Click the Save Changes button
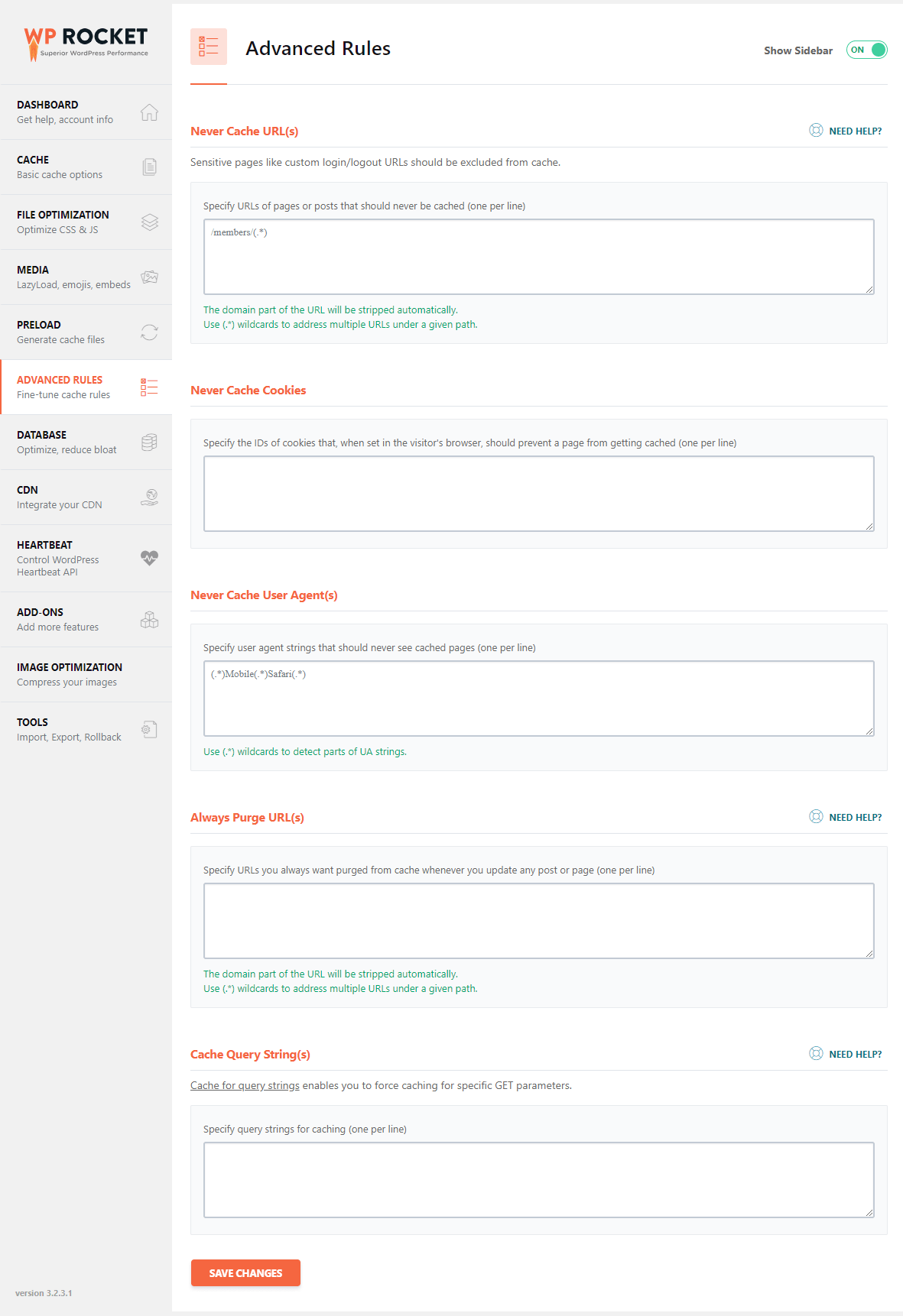 click(x=245, y=1272)
